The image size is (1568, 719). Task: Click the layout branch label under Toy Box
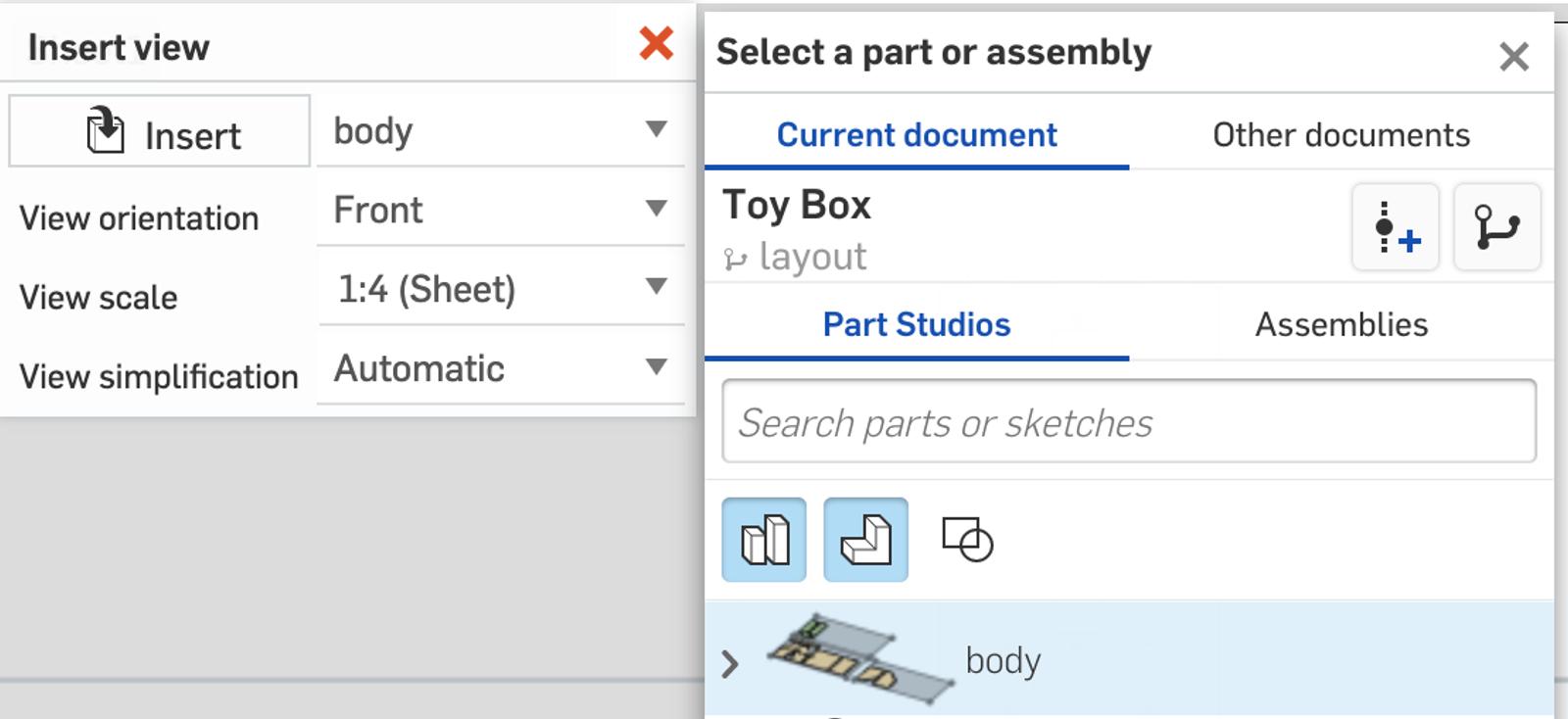coord(811,258)
